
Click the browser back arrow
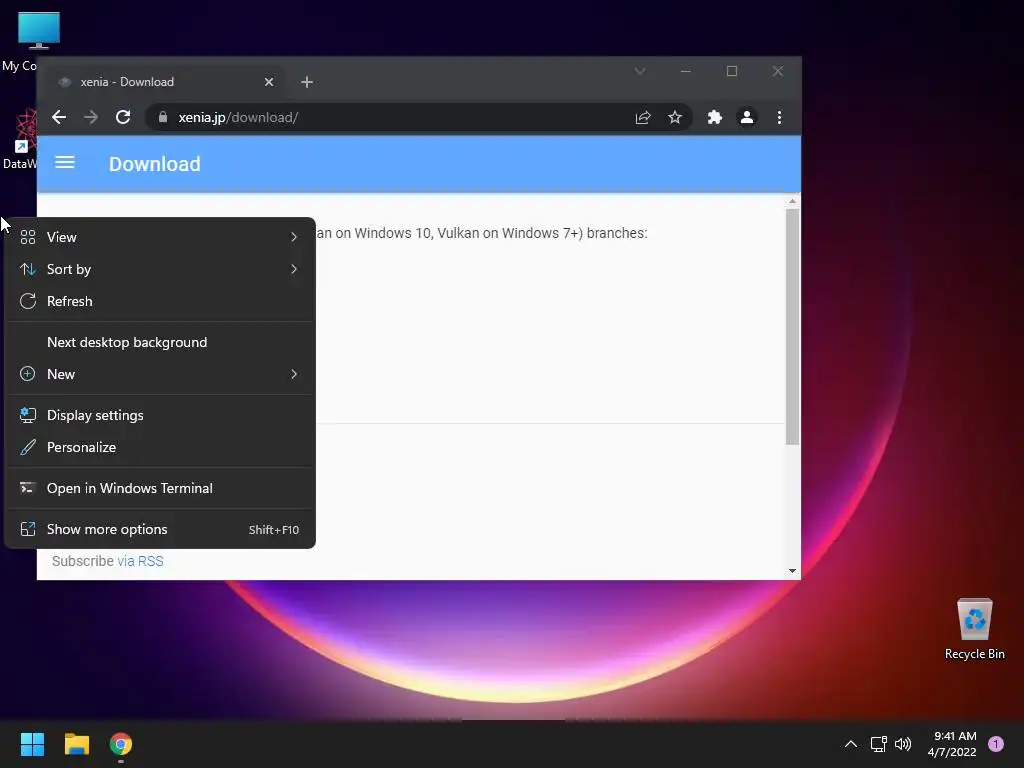click(59, 118)
